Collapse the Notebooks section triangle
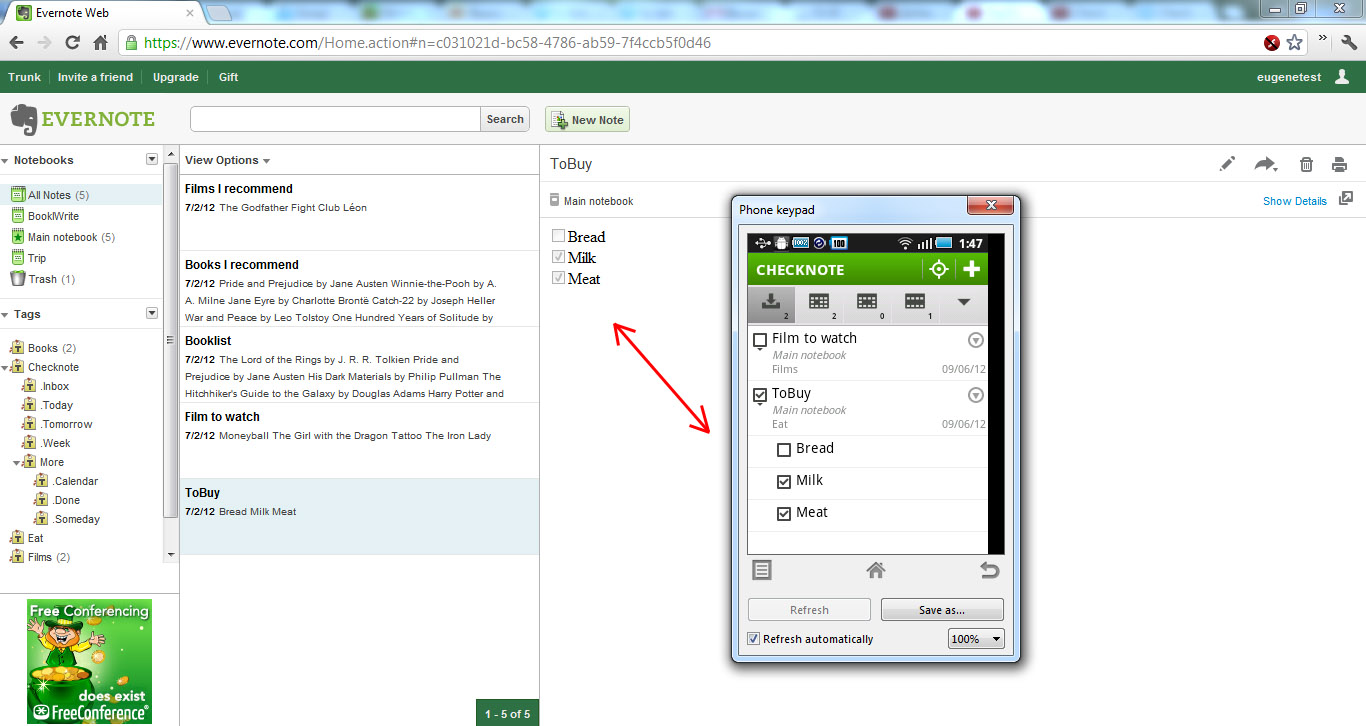 pos(5,160)
